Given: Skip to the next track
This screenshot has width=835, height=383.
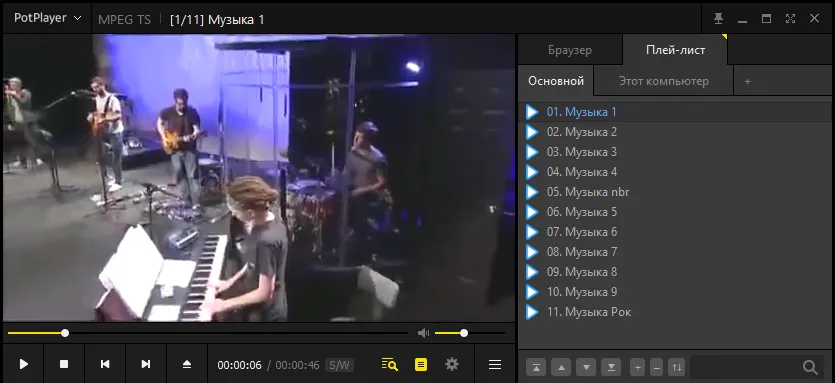Looking at the screenshot, I should click(x=146, y=364).
